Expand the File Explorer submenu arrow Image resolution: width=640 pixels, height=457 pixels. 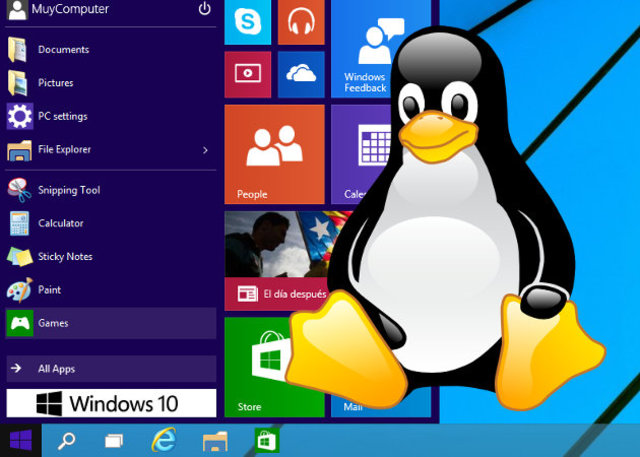click(x=205, y=150)
